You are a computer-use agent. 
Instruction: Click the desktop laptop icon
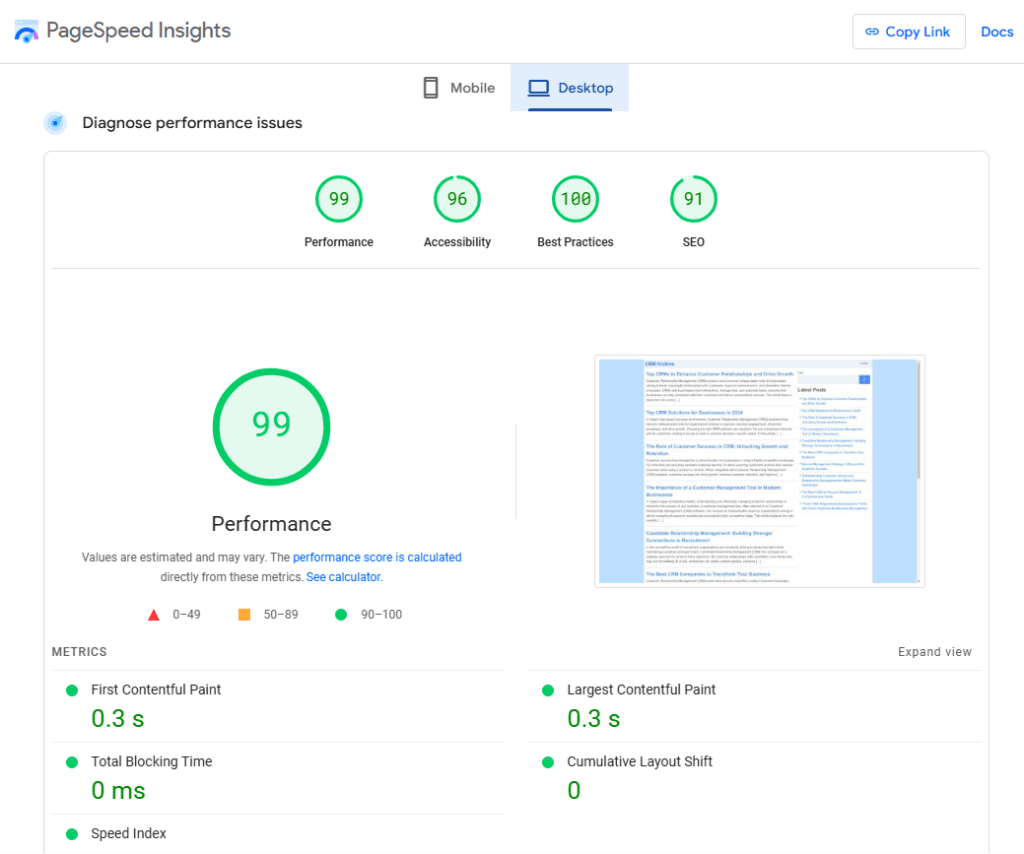click(x=539, y=87)
